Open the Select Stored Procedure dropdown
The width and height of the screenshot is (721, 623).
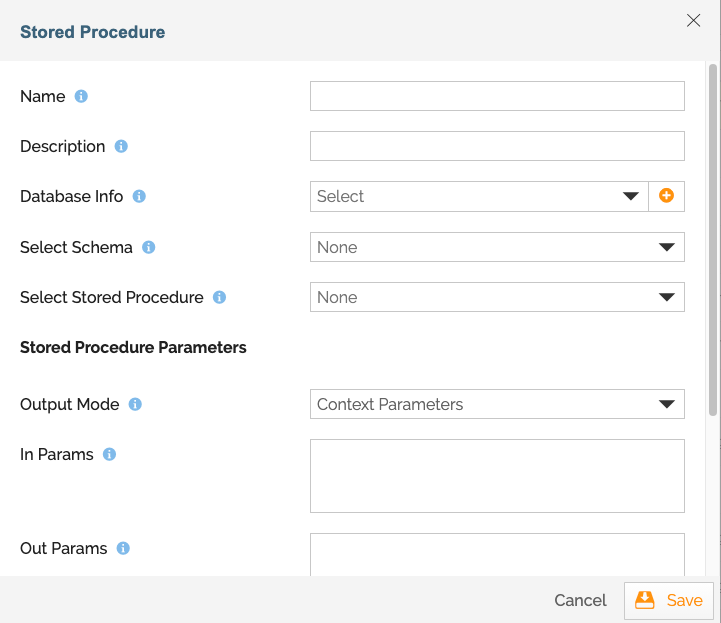497,297
